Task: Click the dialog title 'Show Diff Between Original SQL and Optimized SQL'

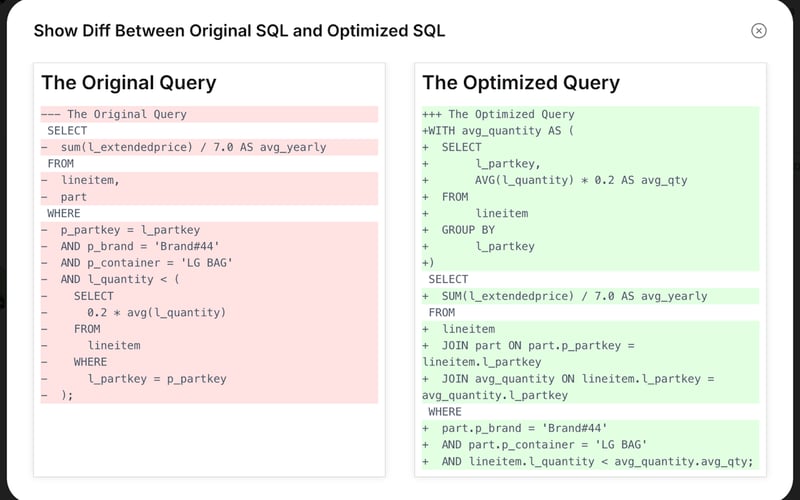Action: tap(239, 30)
